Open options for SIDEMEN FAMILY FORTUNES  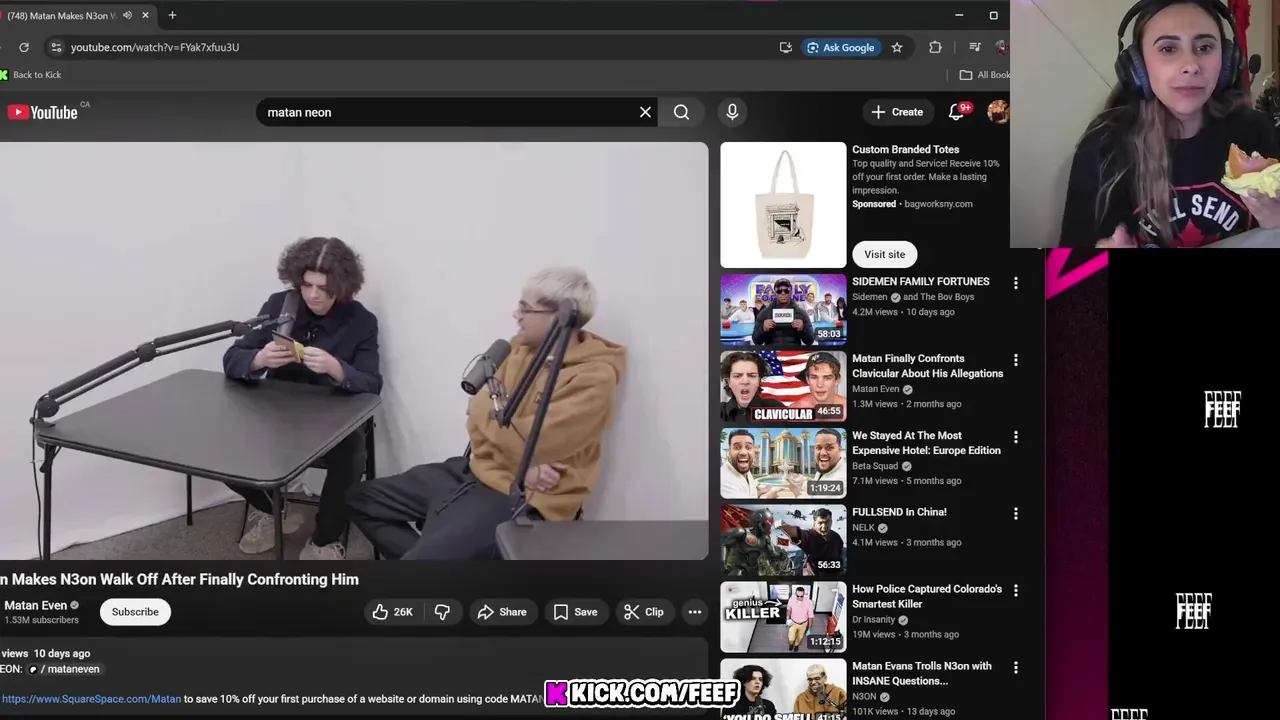[x=1016, y=283]
